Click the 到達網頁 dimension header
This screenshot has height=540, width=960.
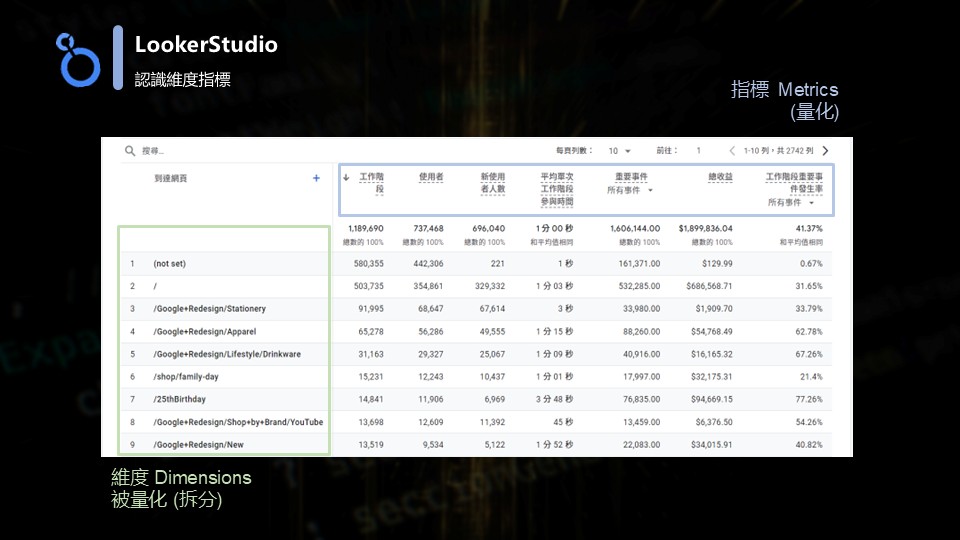point(170,178)
